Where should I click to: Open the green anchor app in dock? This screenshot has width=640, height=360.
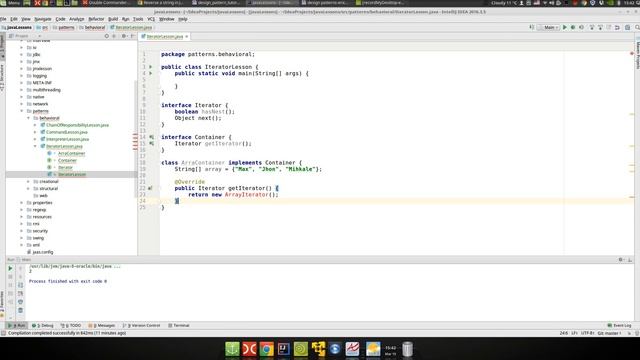click(232, 349)
